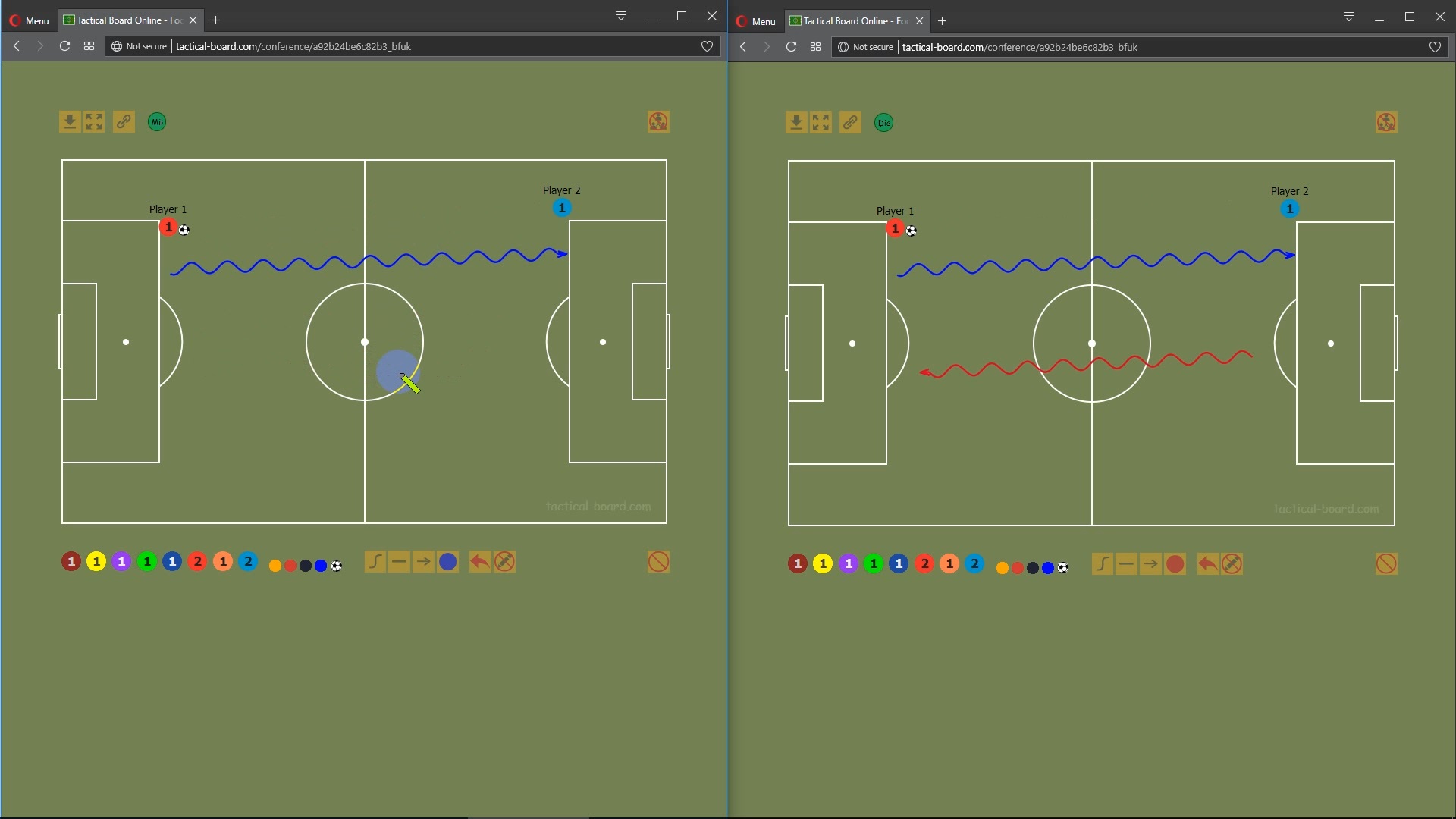
Task: Select blue Player 2 on right window field
Action: pos(1290,209)
